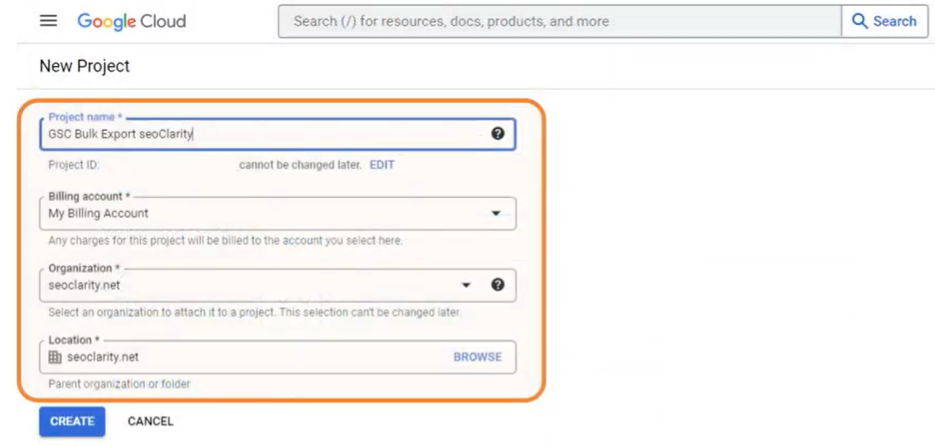935x447 pixels.
Task: Click the help icon beside Organization
Action: click(498, 285)
